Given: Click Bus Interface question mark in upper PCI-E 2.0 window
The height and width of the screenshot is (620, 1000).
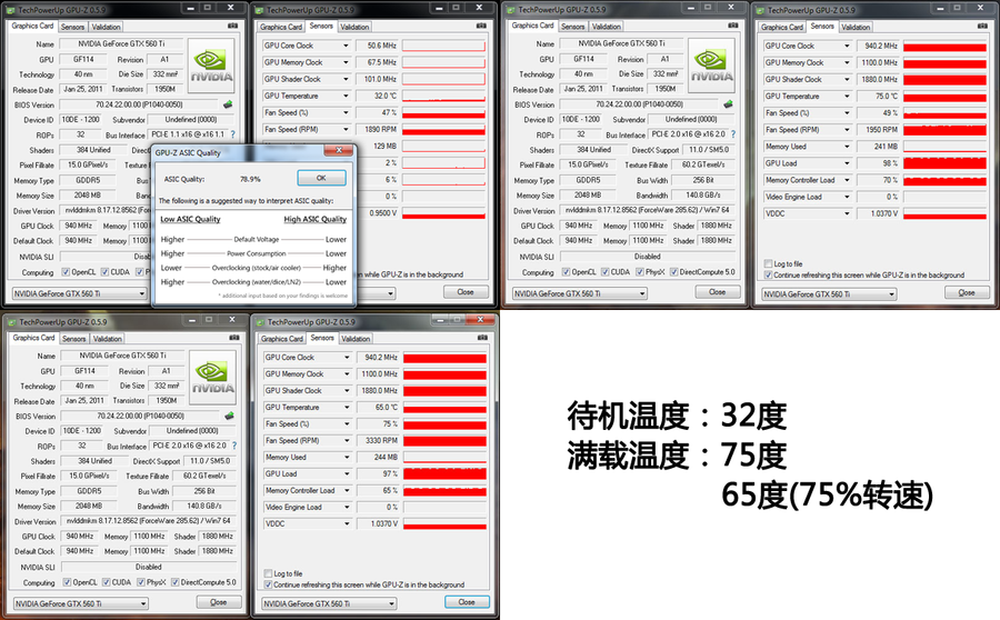Looking at the screenshot, I should pyautogui.click(x=733, y=134).
